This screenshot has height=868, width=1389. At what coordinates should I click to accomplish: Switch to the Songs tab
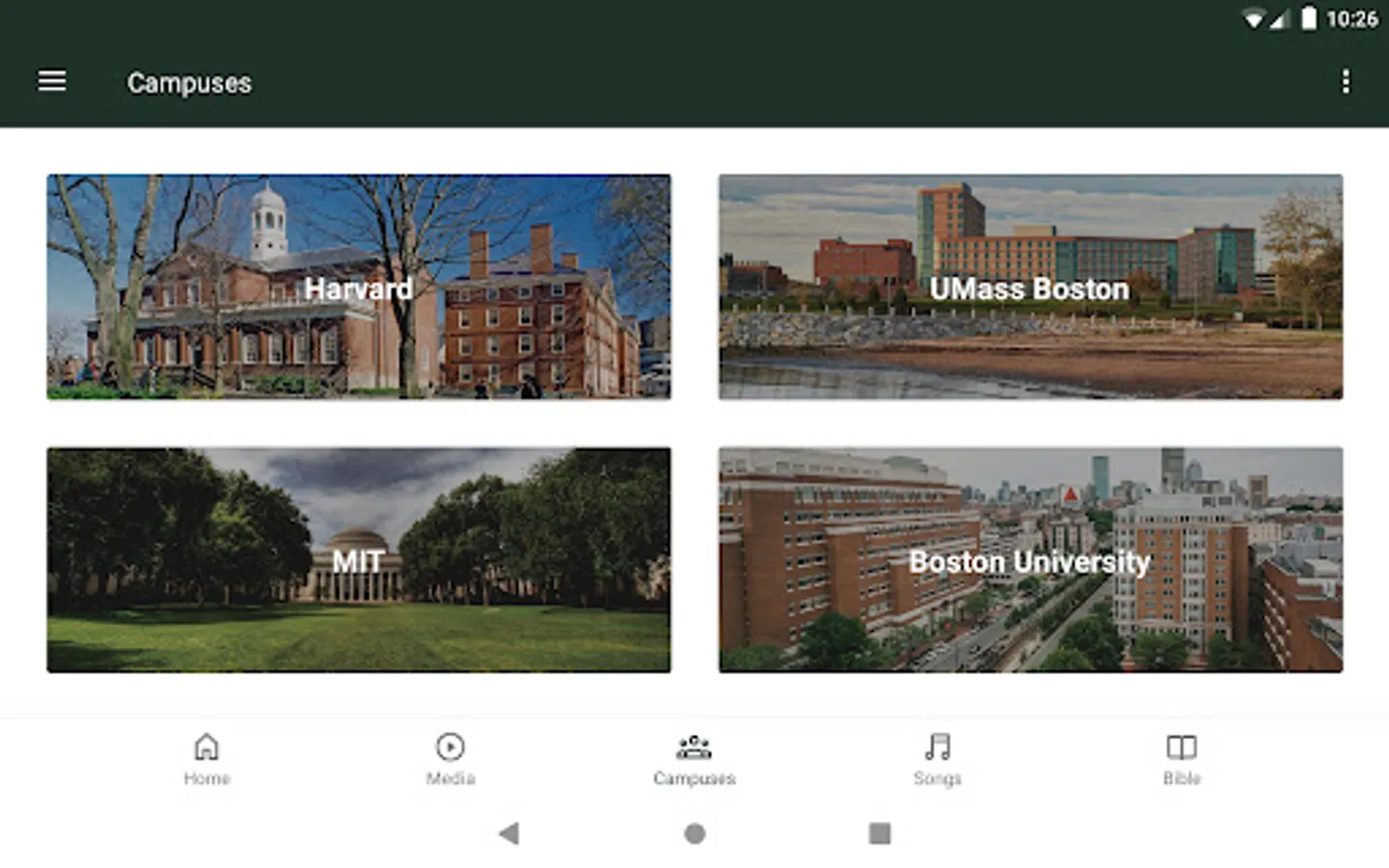938,760
